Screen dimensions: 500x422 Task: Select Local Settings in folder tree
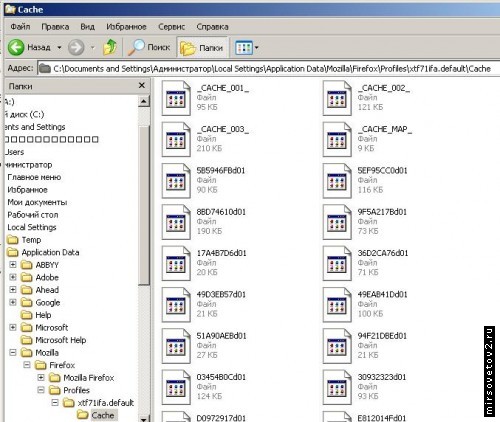click(32, 227)
